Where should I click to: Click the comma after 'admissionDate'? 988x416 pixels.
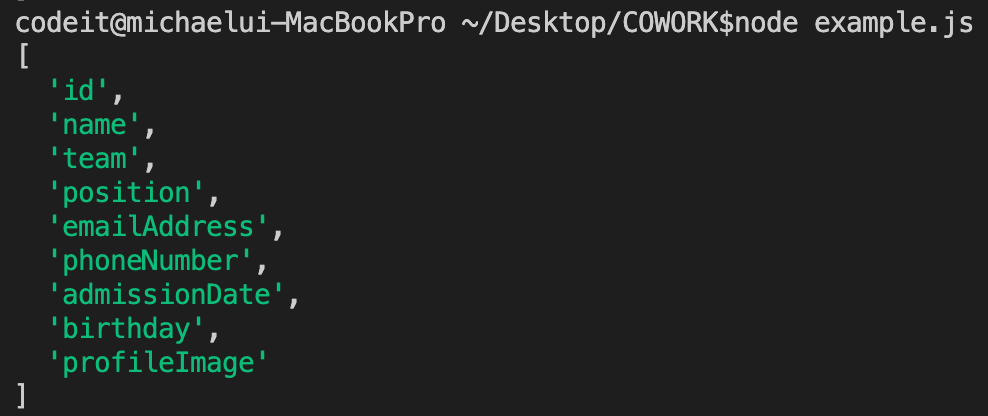point(295,297)
